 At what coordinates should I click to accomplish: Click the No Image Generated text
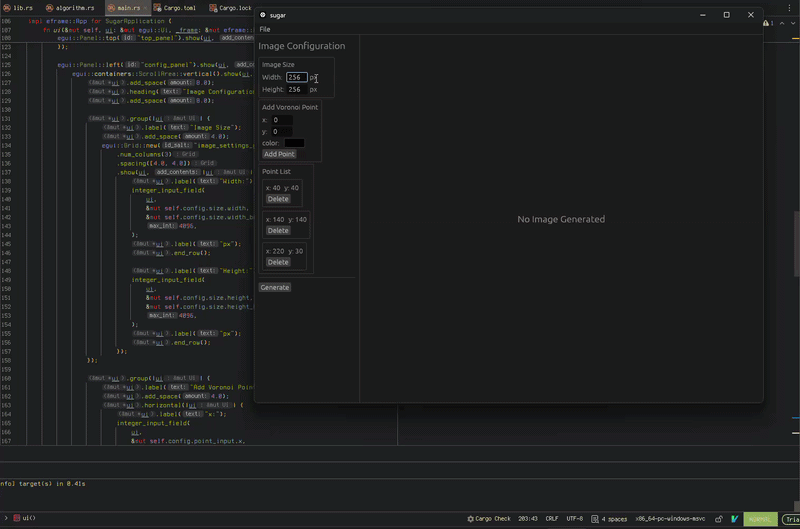[x=561, y=219]
